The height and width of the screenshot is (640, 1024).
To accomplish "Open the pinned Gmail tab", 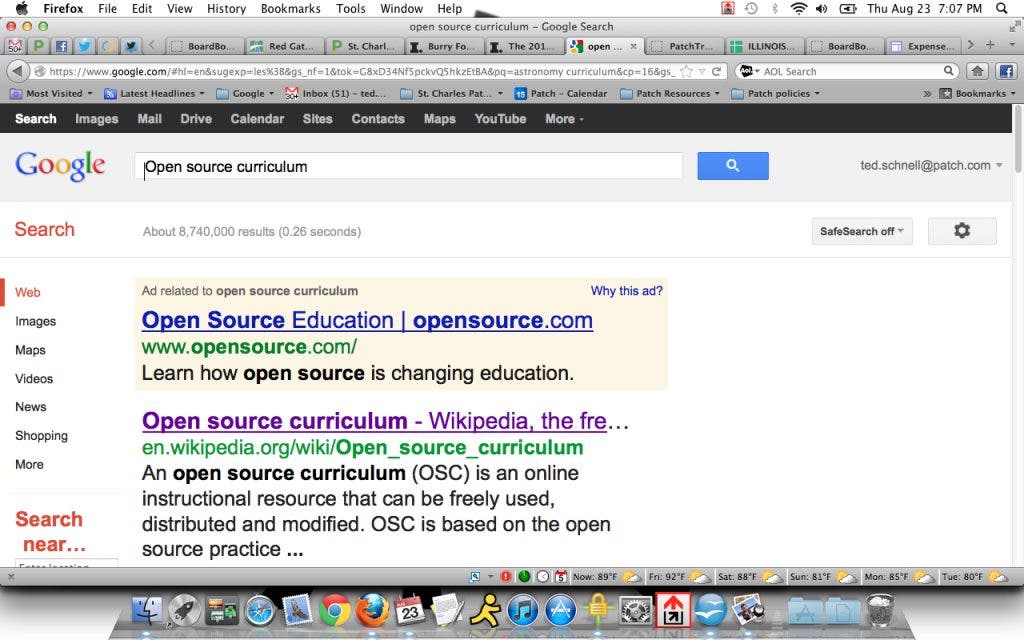I will click(x=14, y=46).
